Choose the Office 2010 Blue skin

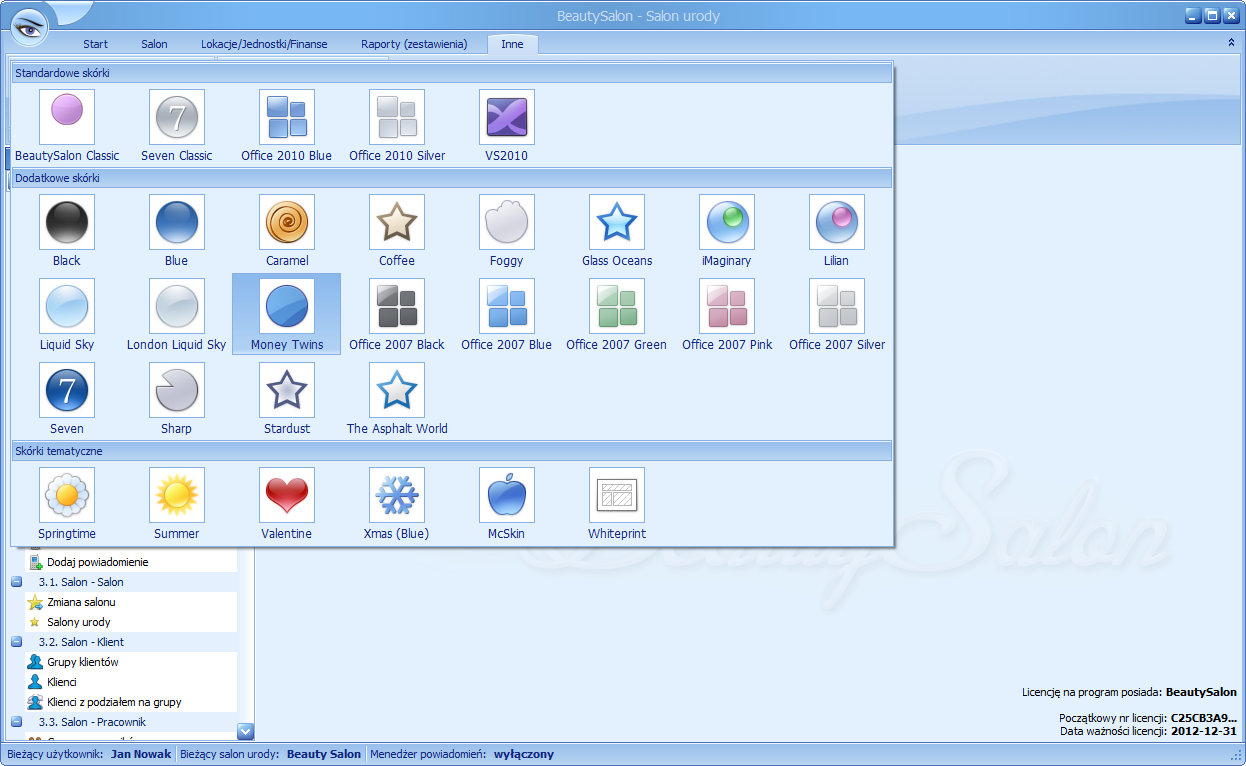click(x=287, y=126)
